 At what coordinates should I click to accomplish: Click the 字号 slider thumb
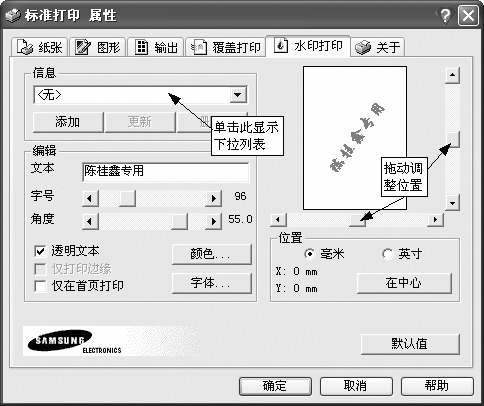pyautogui.click(x=127, y=199)
